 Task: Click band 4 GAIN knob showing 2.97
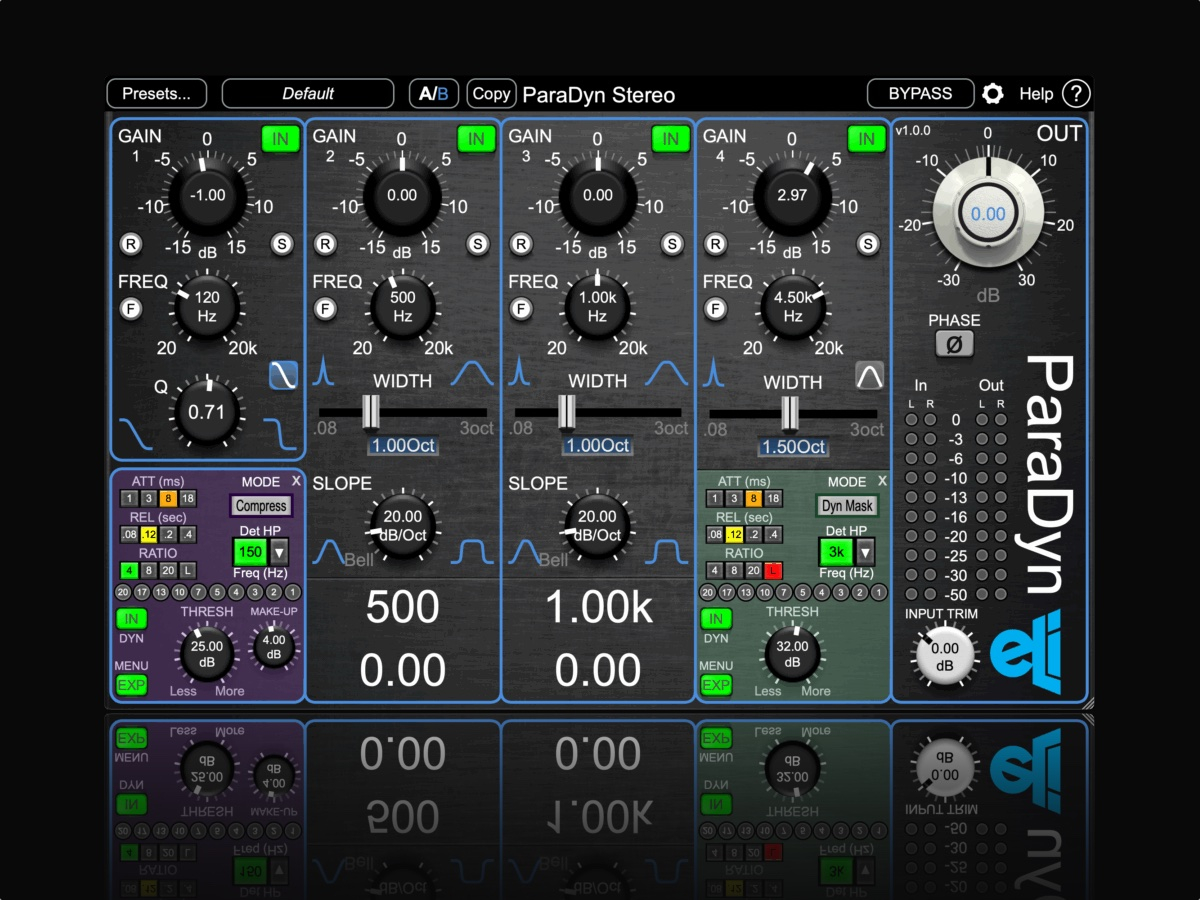pos(791,195)
